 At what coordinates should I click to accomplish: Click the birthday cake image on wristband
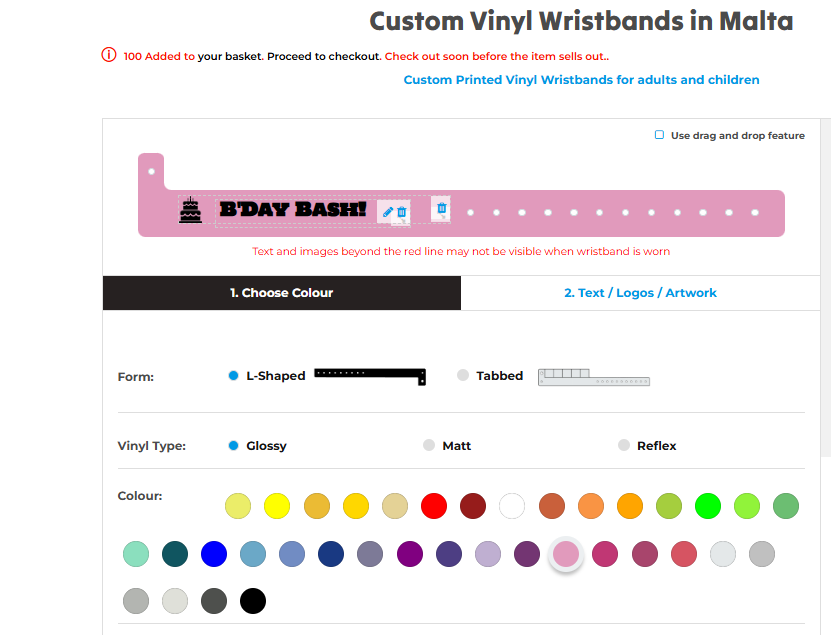coord(190,210)
